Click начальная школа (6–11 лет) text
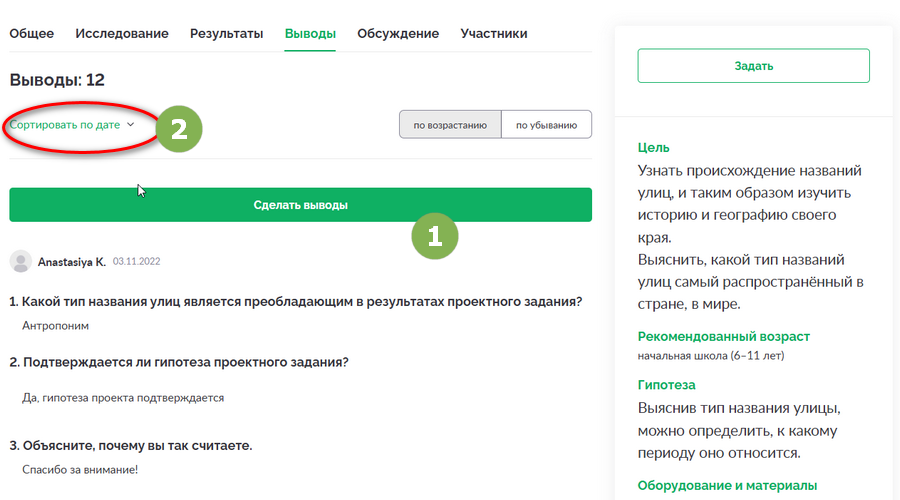This screenshot has width=900, height=500. pos(711,356)
